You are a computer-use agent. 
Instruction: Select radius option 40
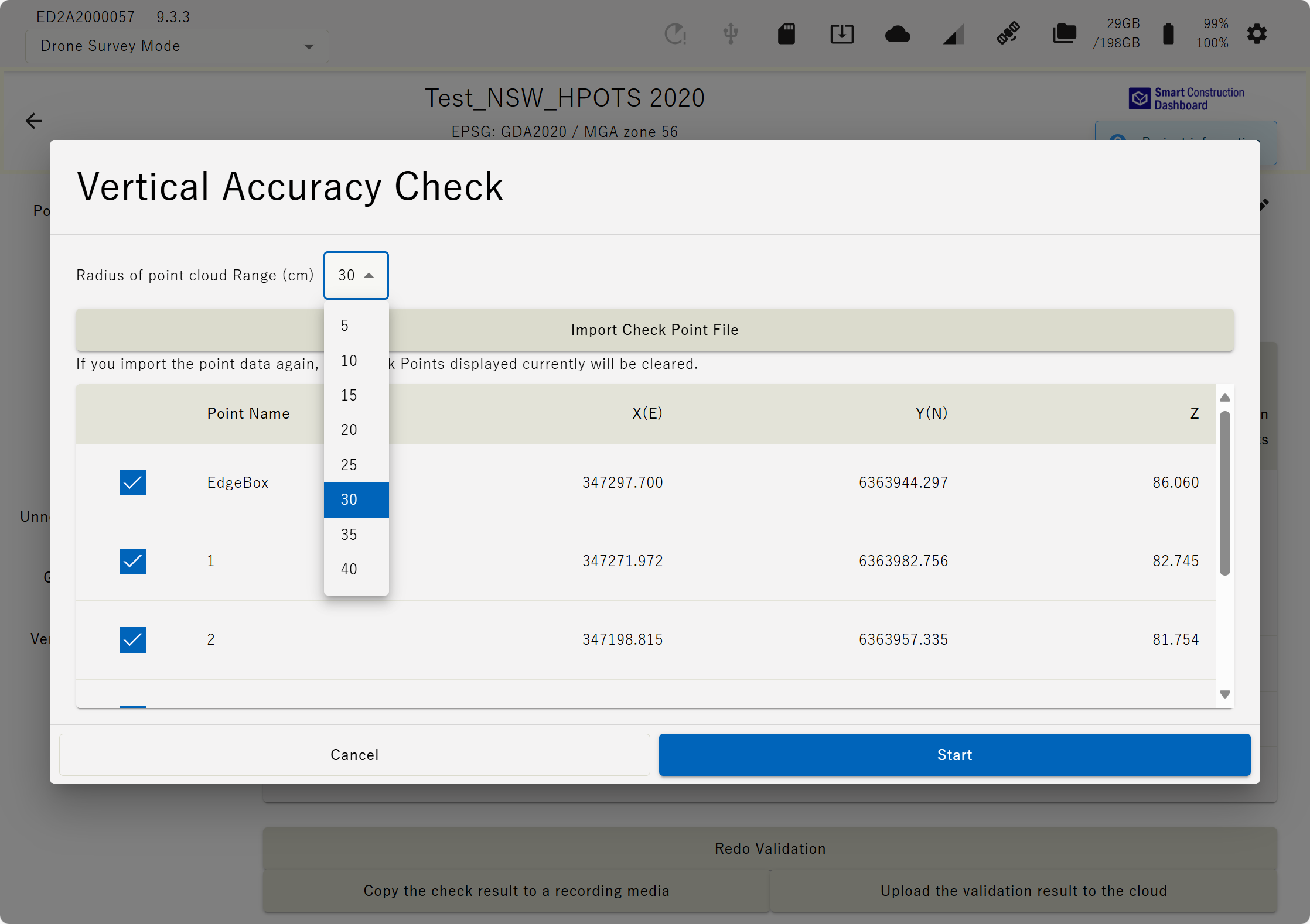point(356,569)
